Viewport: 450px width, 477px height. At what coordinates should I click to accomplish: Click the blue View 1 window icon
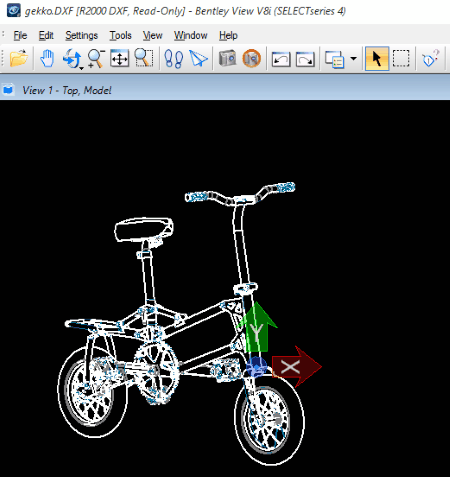[x=8, y=90]
